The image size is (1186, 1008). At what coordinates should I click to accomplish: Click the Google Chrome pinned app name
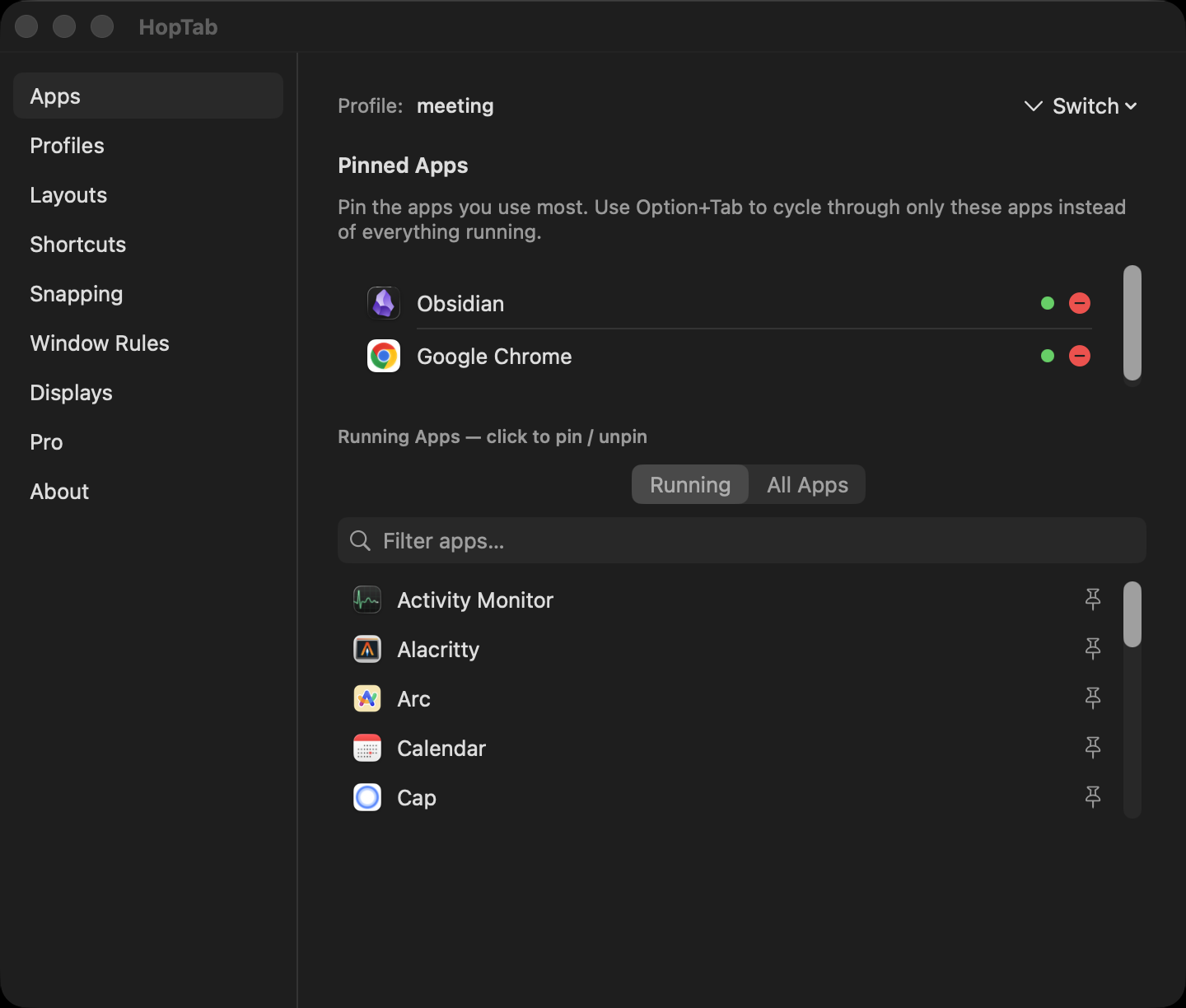click(494, 357)
